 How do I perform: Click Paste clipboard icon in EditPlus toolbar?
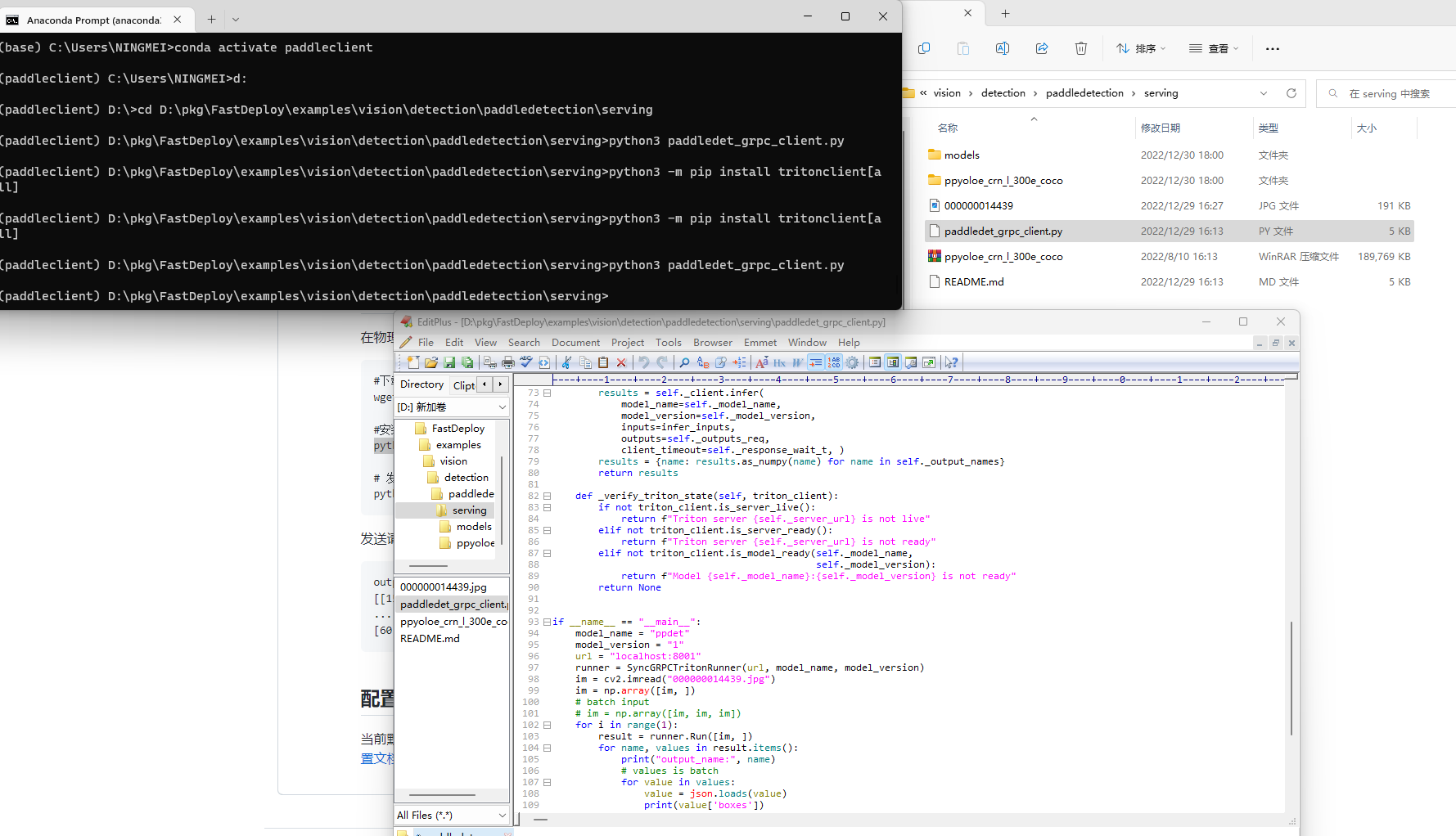[x=603, y=362]
